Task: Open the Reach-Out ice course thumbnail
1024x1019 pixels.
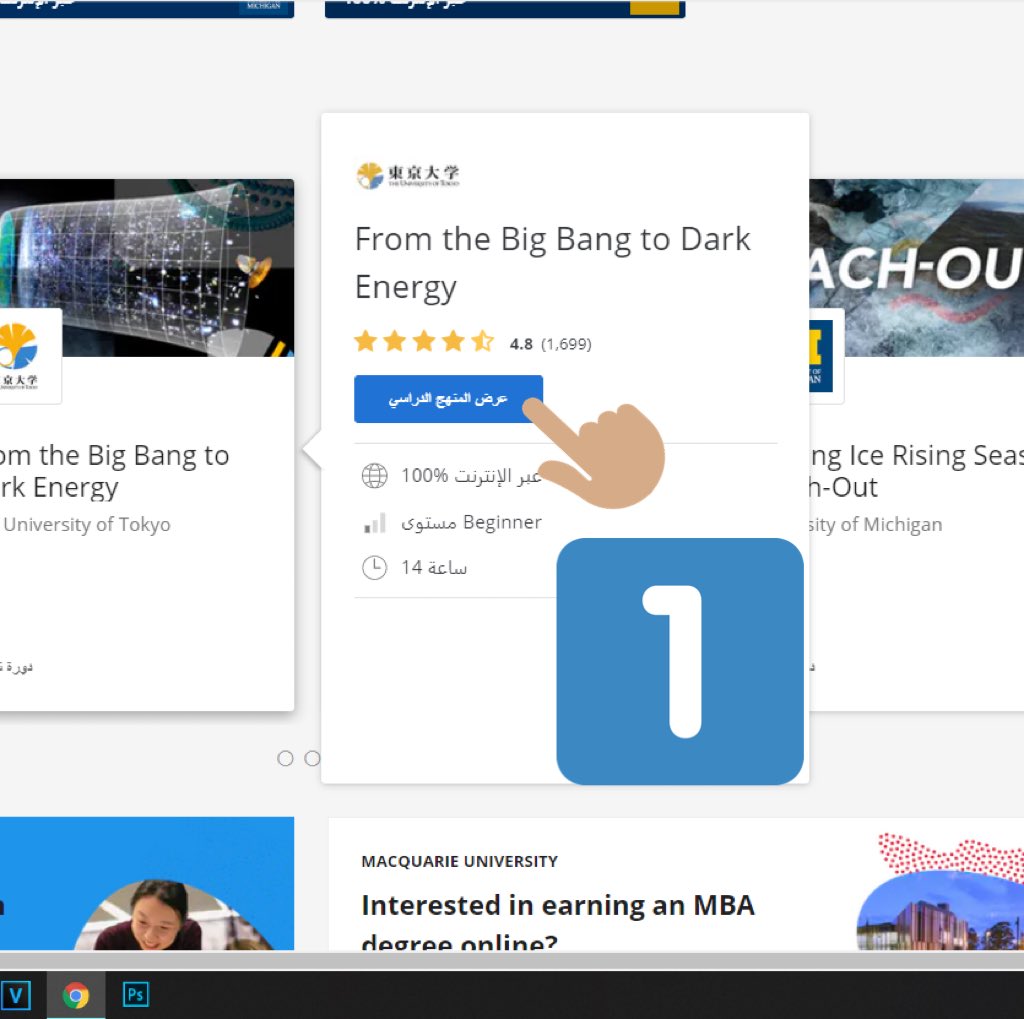Action: 916,268
